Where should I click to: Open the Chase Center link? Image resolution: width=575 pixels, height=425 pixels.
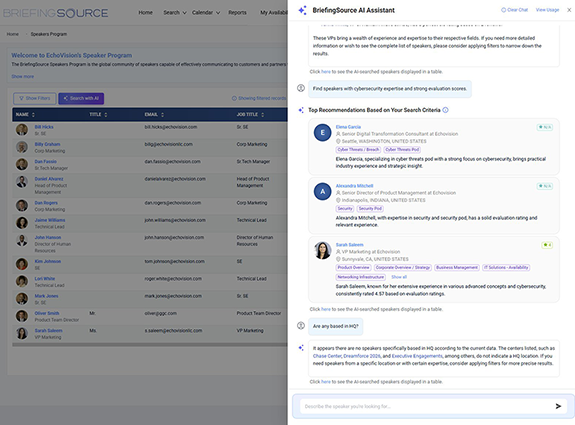pos(327,356)
